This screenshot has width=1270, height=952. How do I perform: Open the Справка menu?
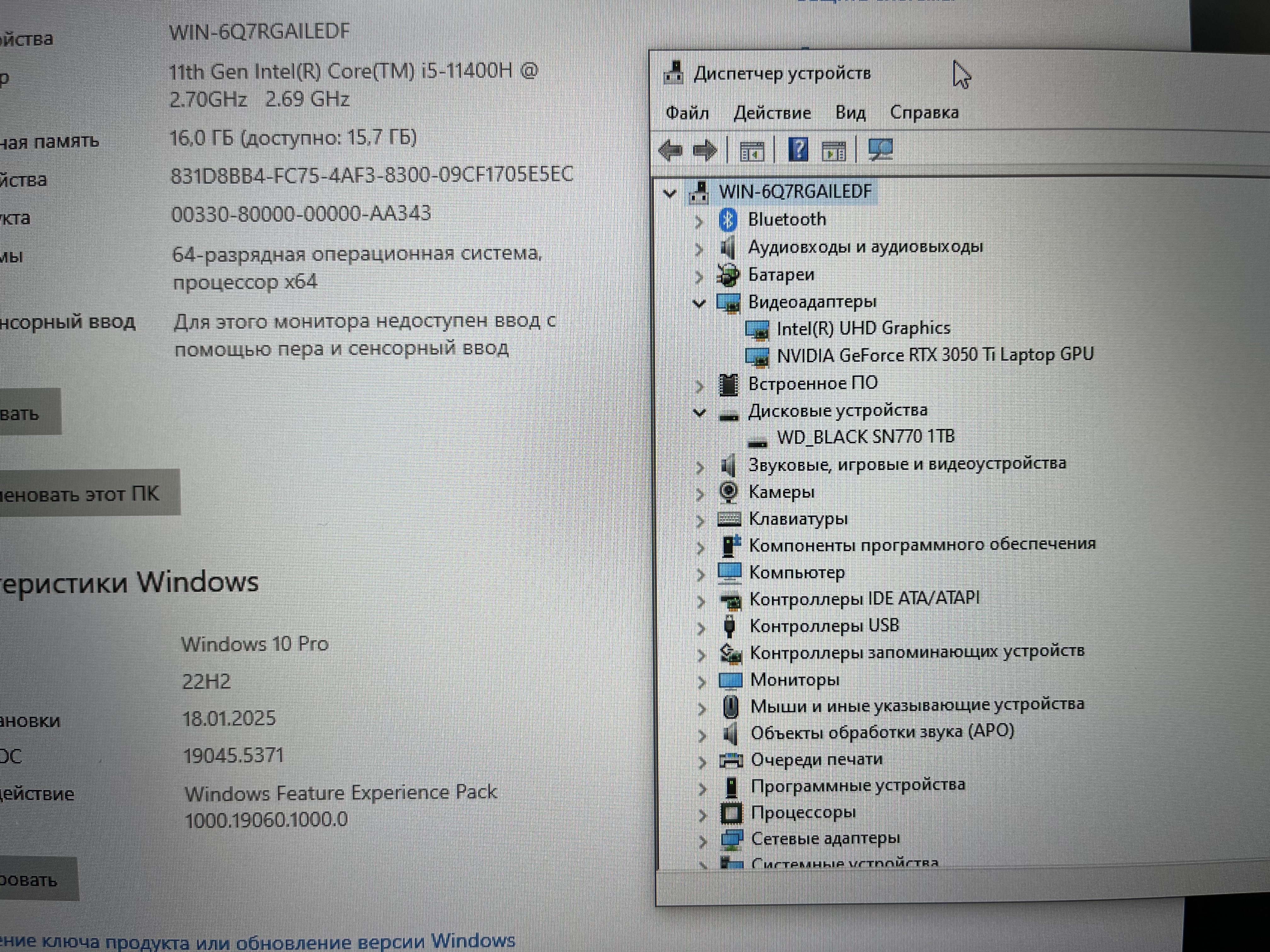click(x=924, y=112)
